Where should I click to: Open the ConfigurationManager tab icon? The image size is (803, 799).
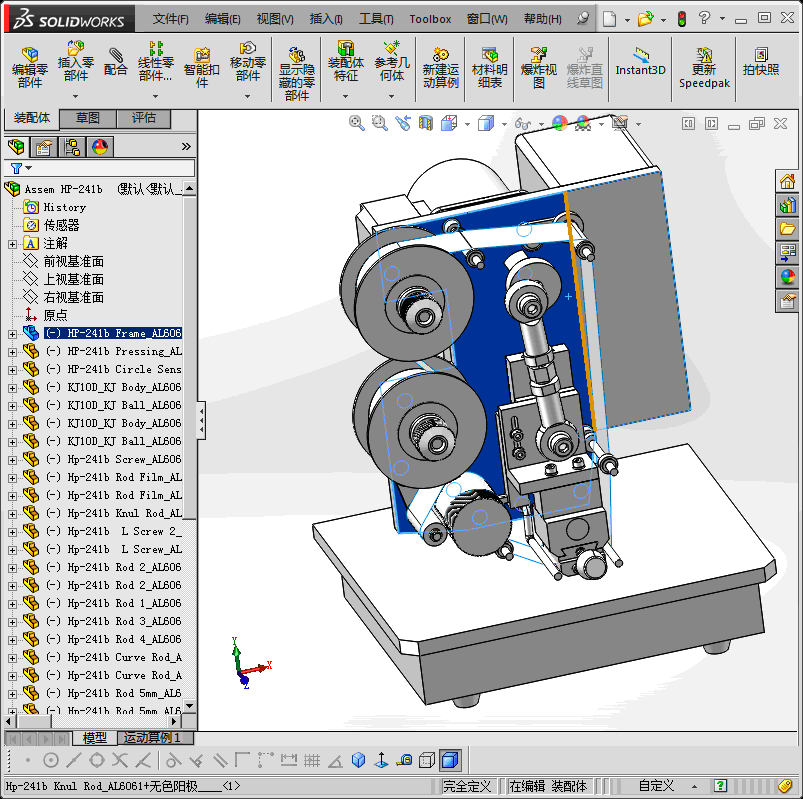[72, 147]
